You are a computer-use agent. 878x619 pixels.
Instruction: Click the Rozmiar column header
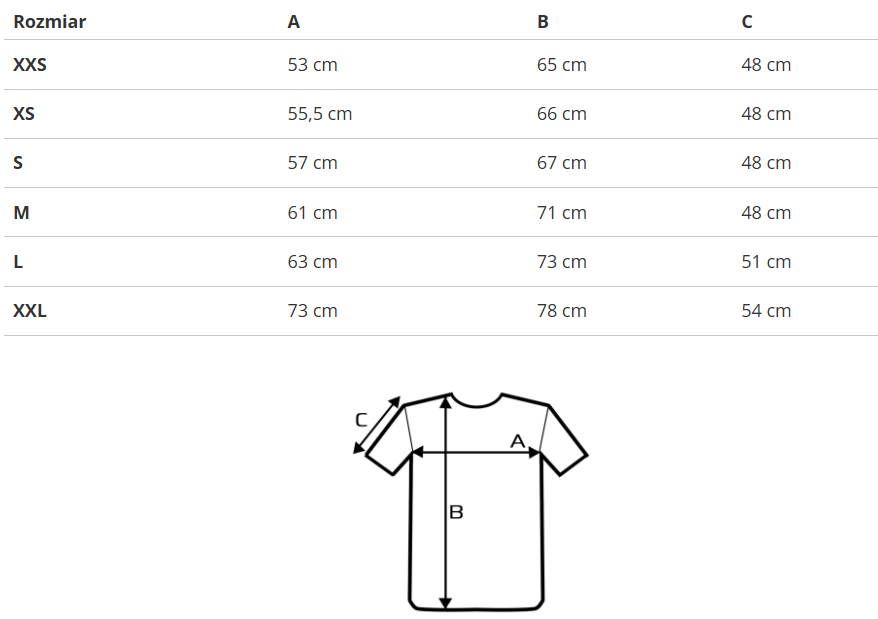click(x=49, y=21)
